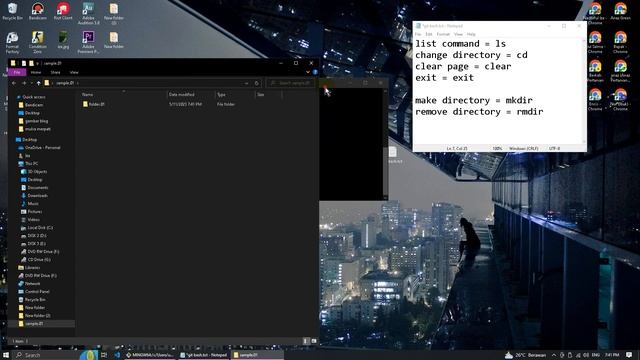Screen dimensions: 640x360
Task: Open the Riot Client desktop shortcut
Action: click(63, 11)
